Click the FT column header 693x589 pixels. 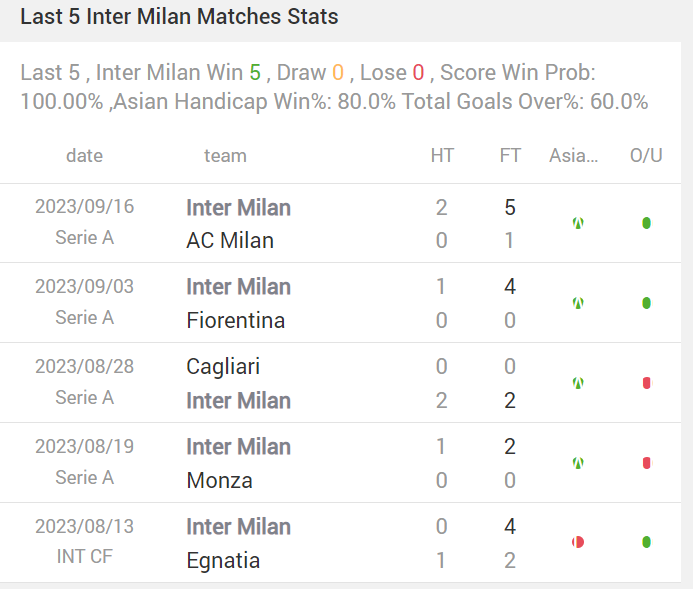click(x=510, y=156)
